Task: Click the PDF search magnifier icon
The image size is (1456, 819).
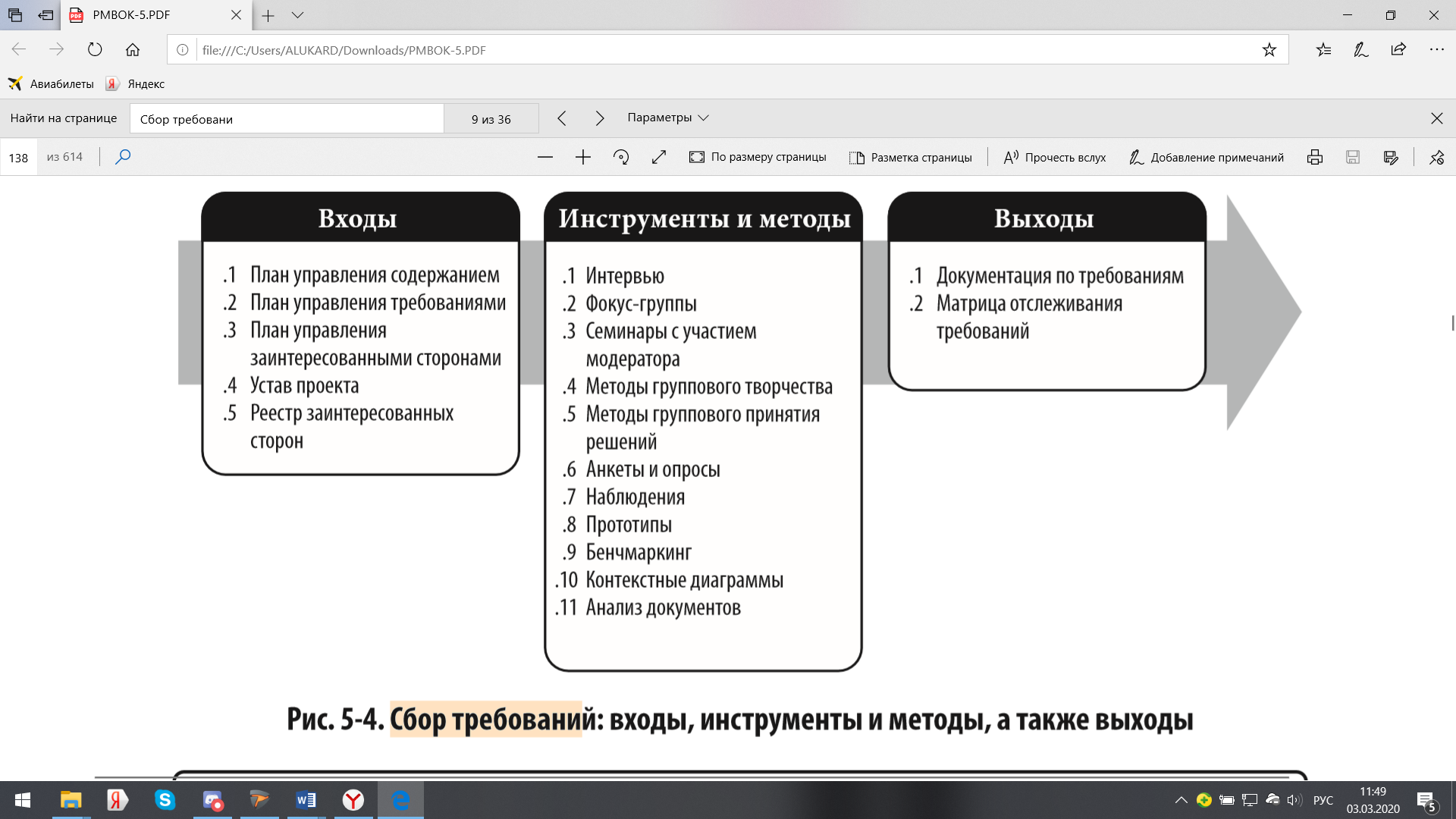Action: pyautogui.click(x=123, y=157)
